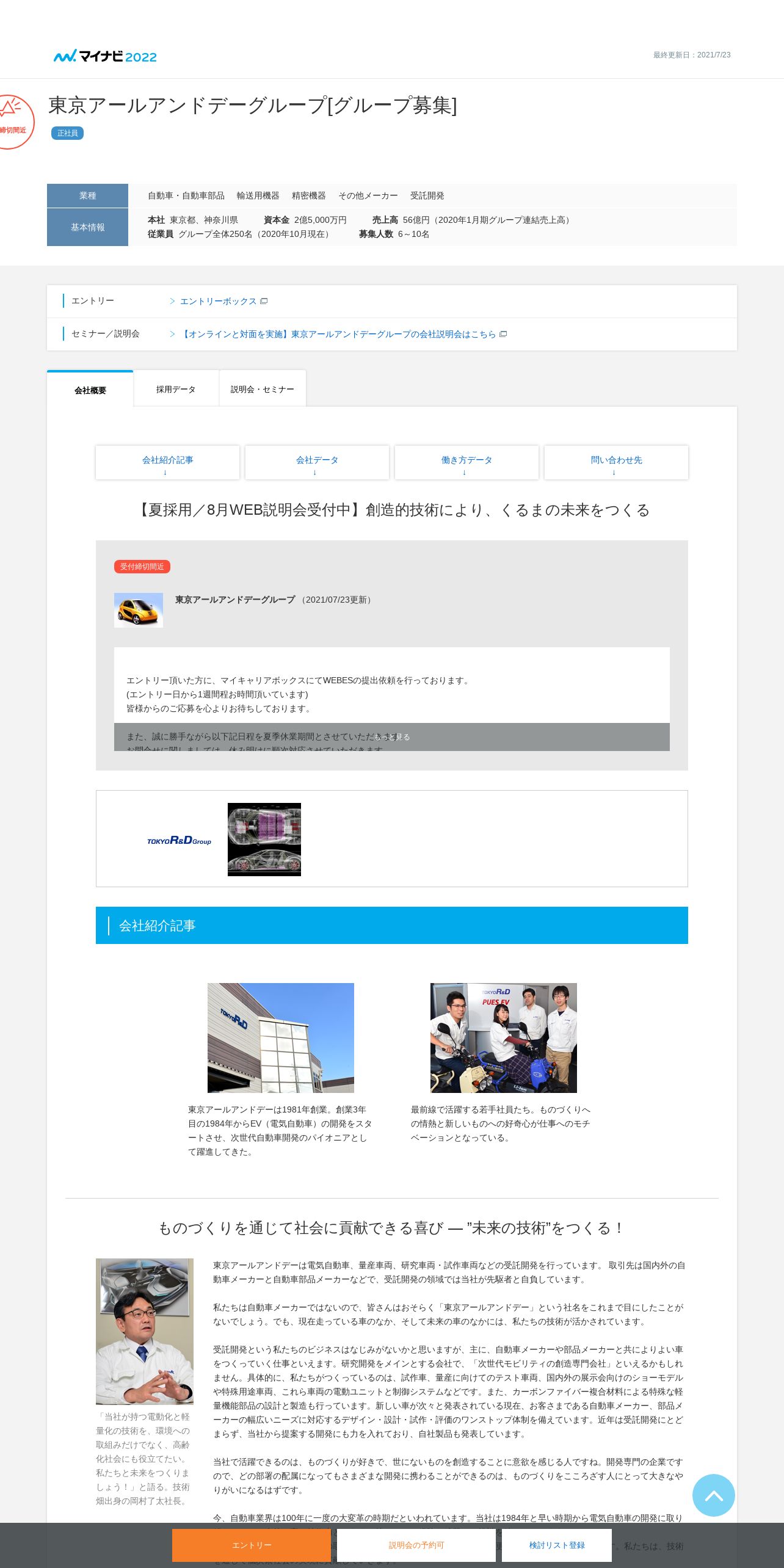Click the 受託開発 industry text

[x=427, y=195]
